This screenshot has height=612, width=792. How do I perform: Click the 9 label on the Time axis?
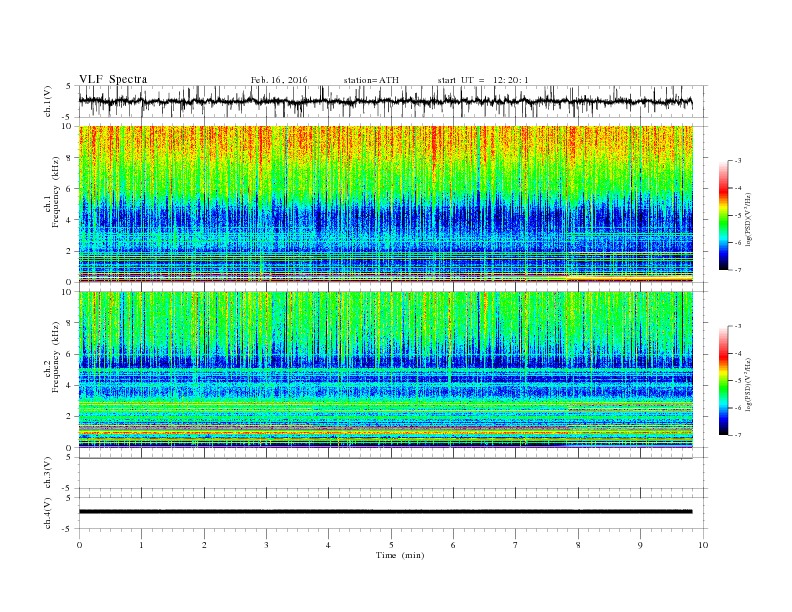tap(640, 545)
